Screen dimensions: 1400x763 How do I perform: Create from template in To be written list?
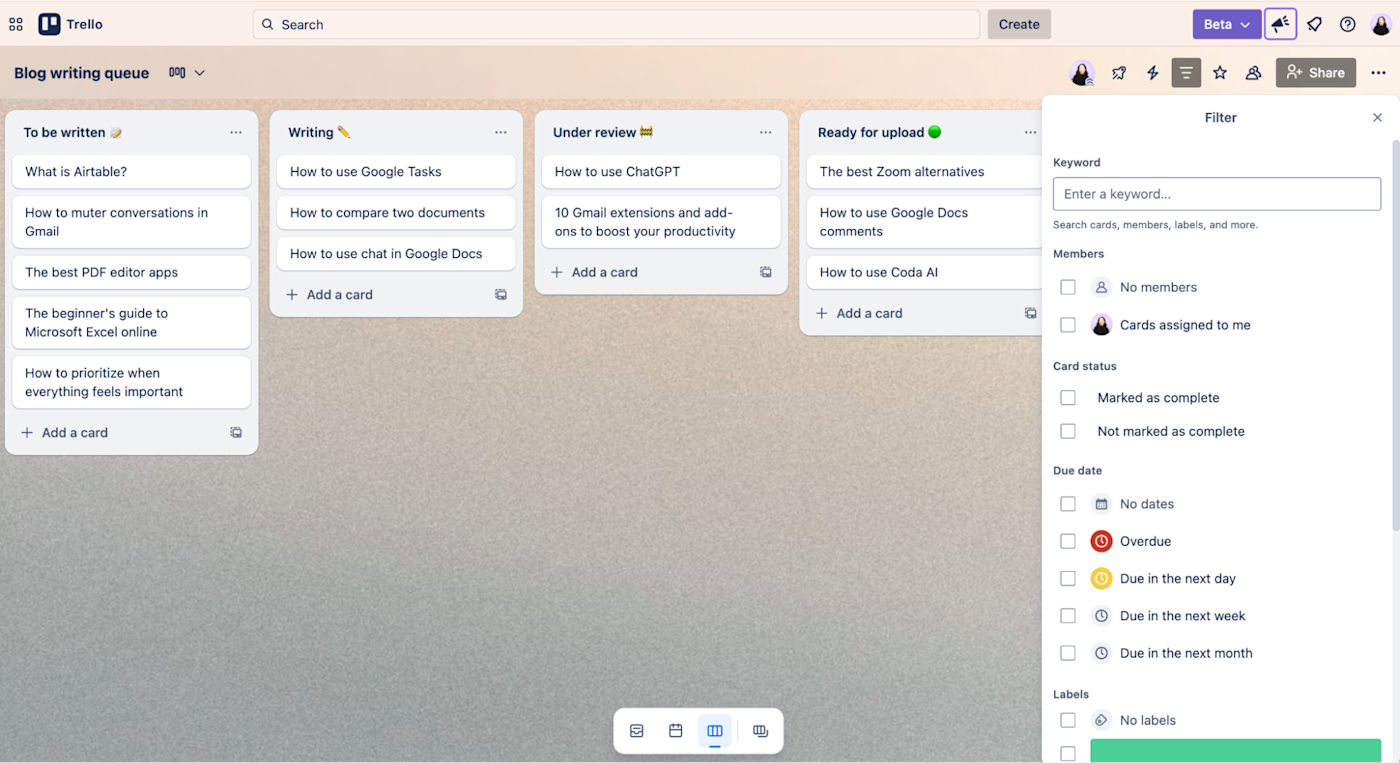pyautogui.click(x=236, y=433)
